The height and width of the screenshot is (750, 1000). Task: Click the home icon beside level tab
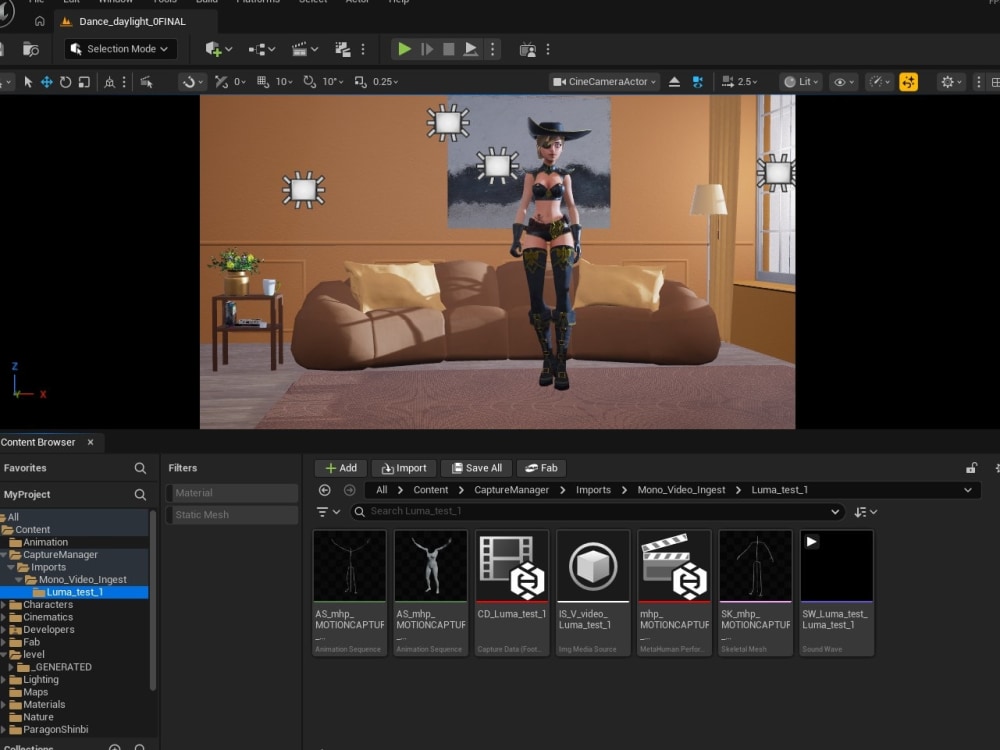[x=40, y=22]
